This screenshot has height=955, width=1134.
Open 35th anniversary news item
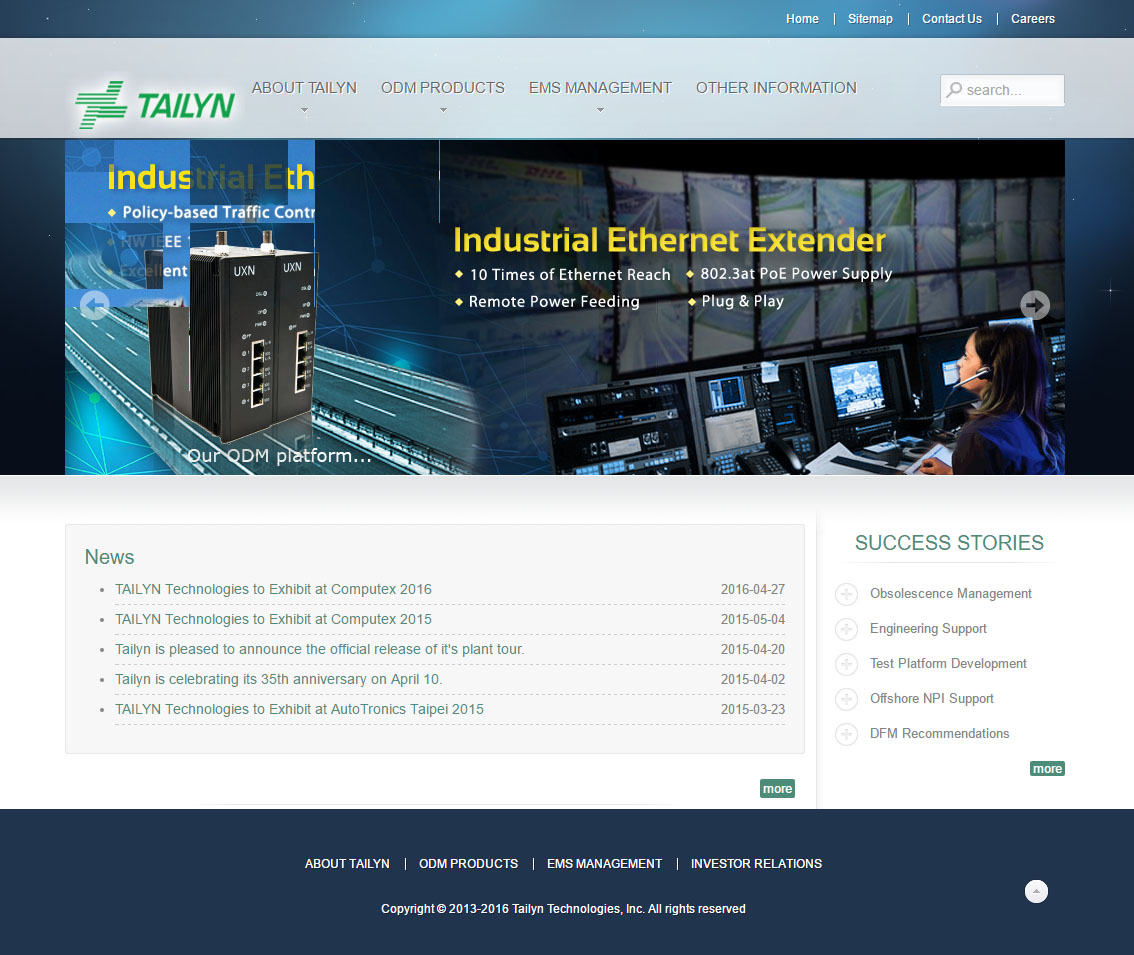(x=278, y=679)
